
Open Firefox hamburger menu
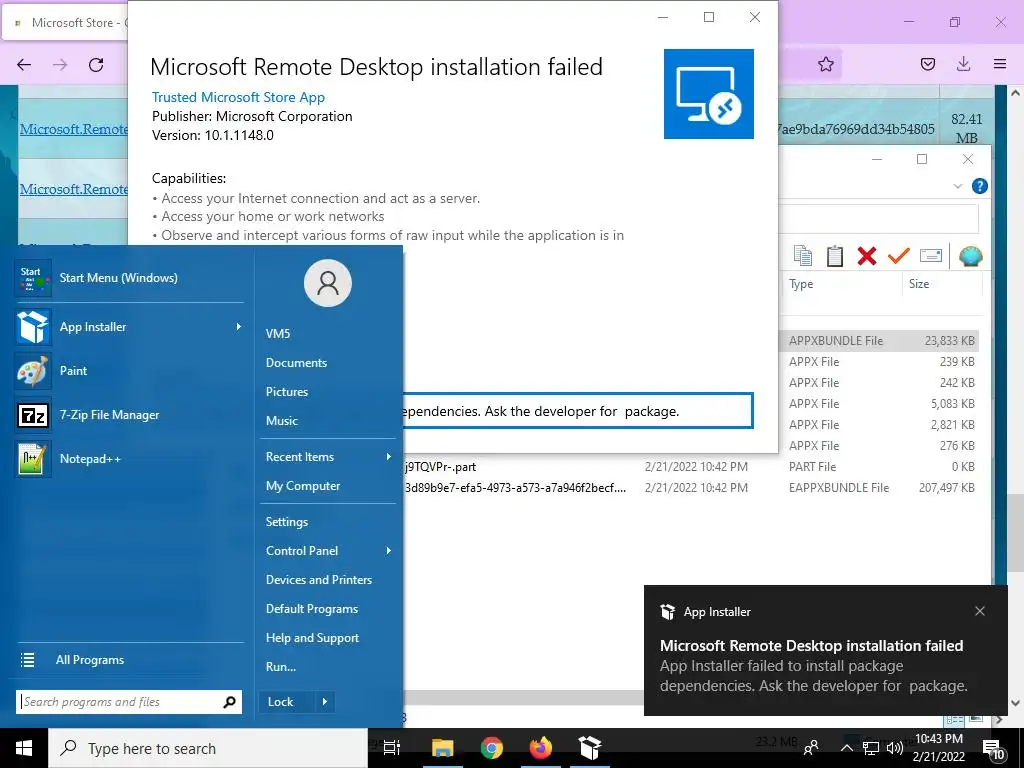[x=999, y=64]
